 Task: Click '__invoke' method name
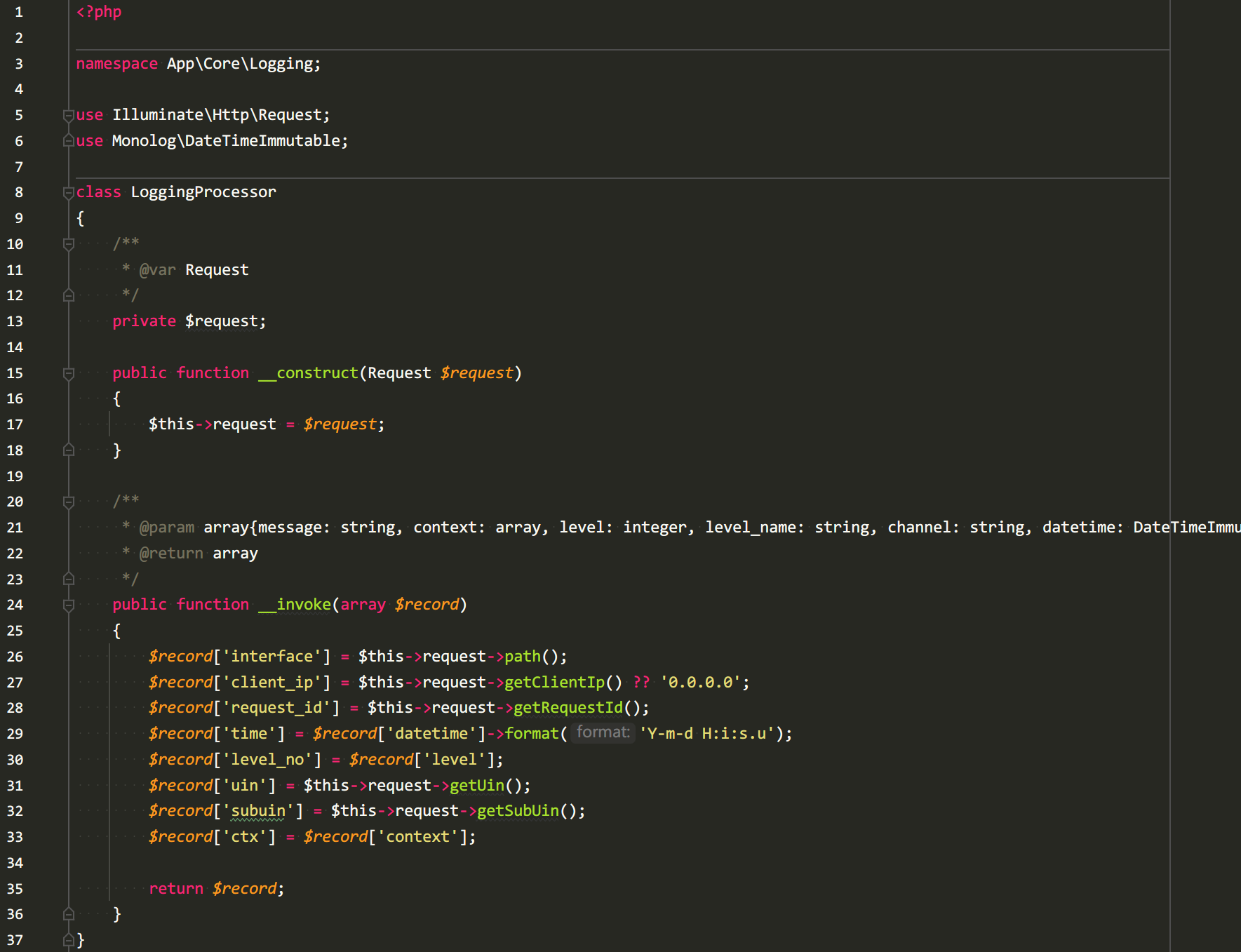[295, 605]
